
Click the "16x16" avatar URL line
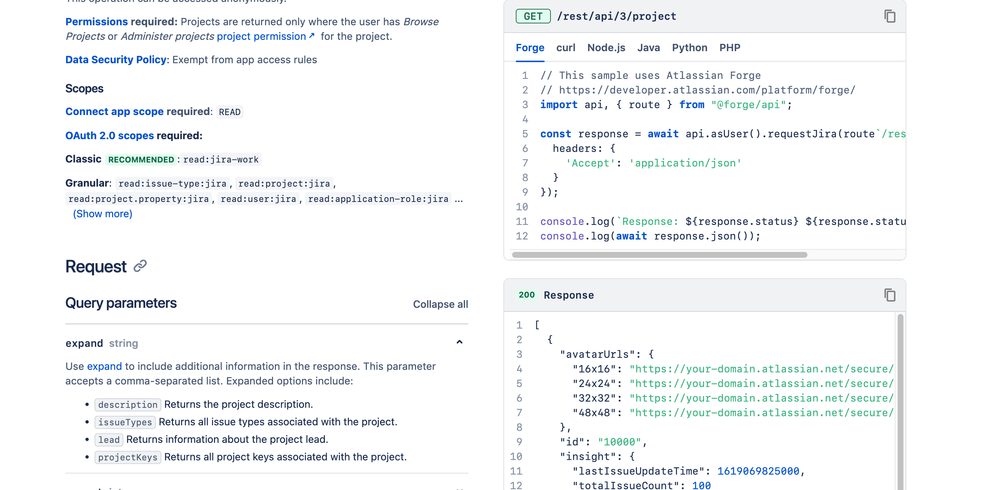click(733, 368)
